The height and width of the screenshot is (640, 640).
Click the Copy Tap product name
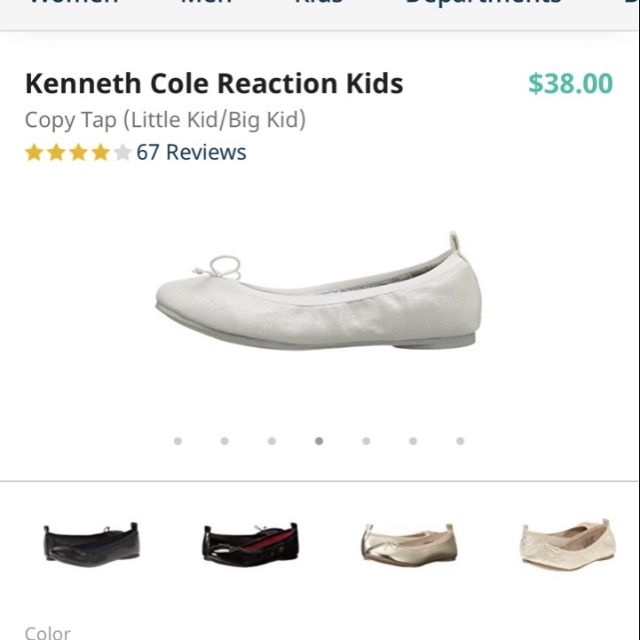(x=165, y=120)
